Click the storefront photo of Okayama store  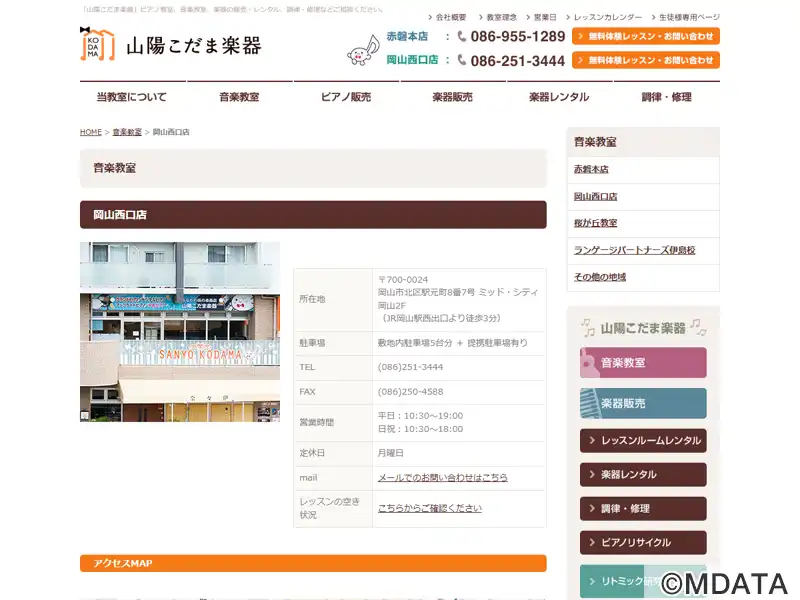(180, 332)
